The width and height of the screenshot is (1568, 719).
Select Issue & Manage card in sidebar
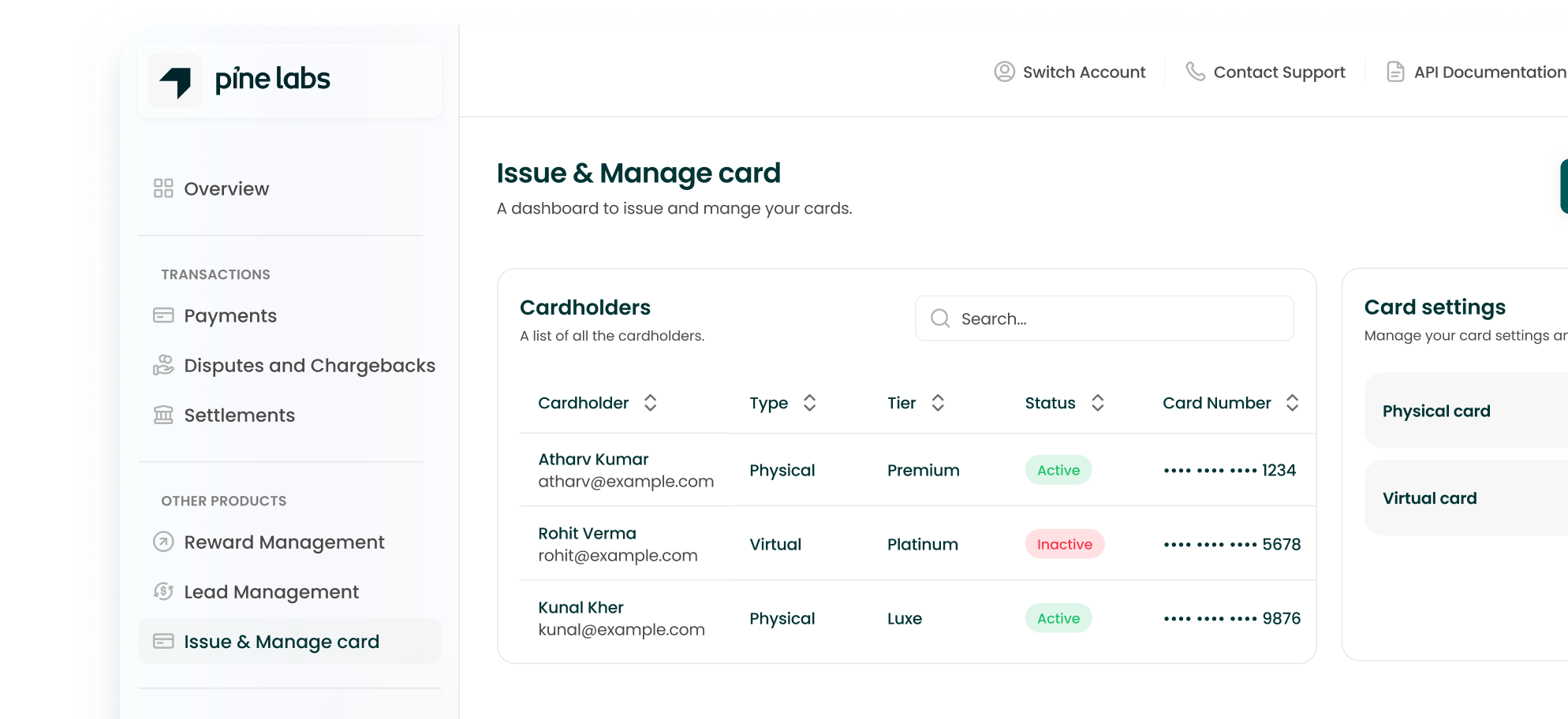pos(289,641)
